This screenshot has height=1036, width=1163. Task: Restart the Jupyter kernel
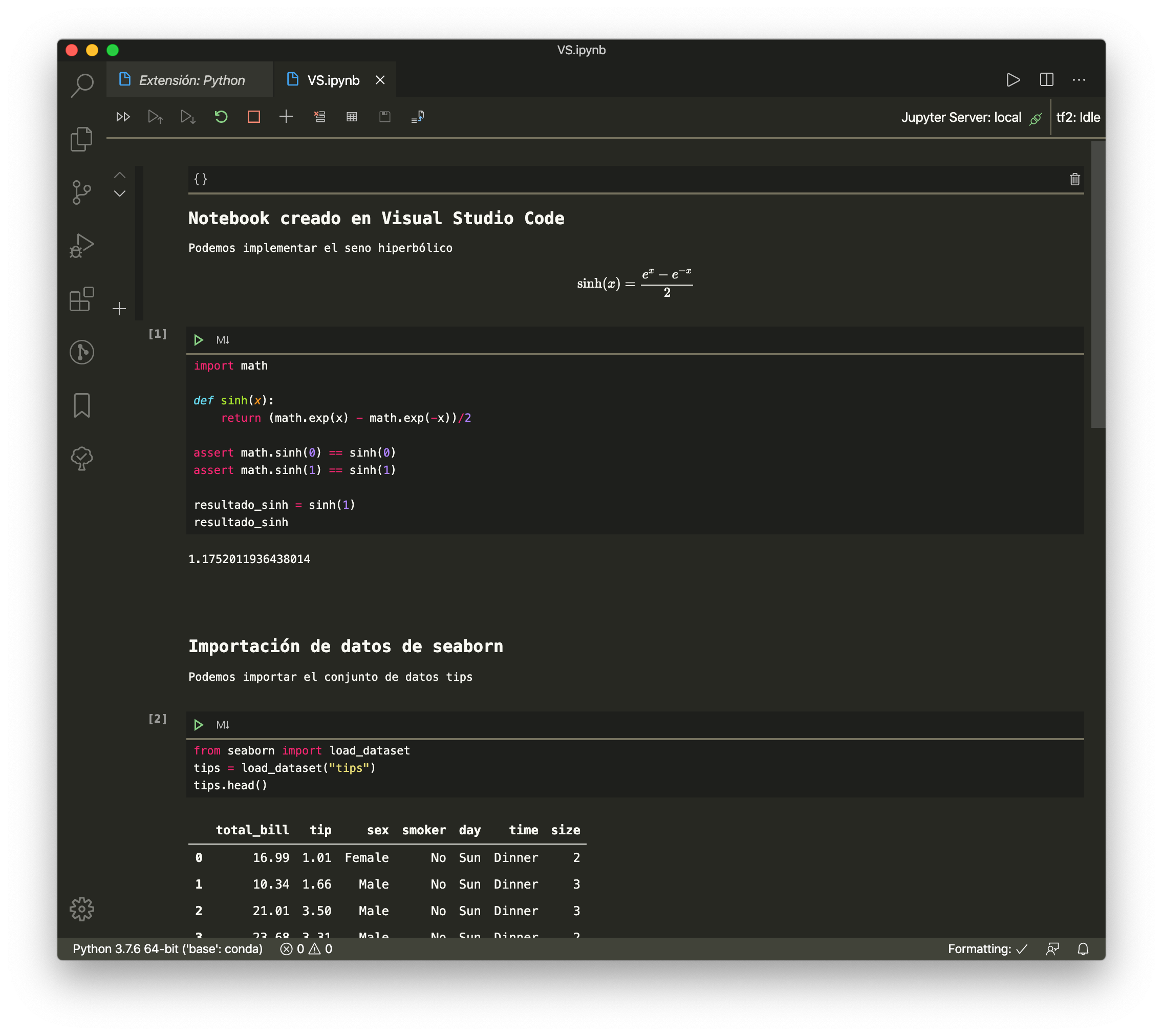(221, 117)
